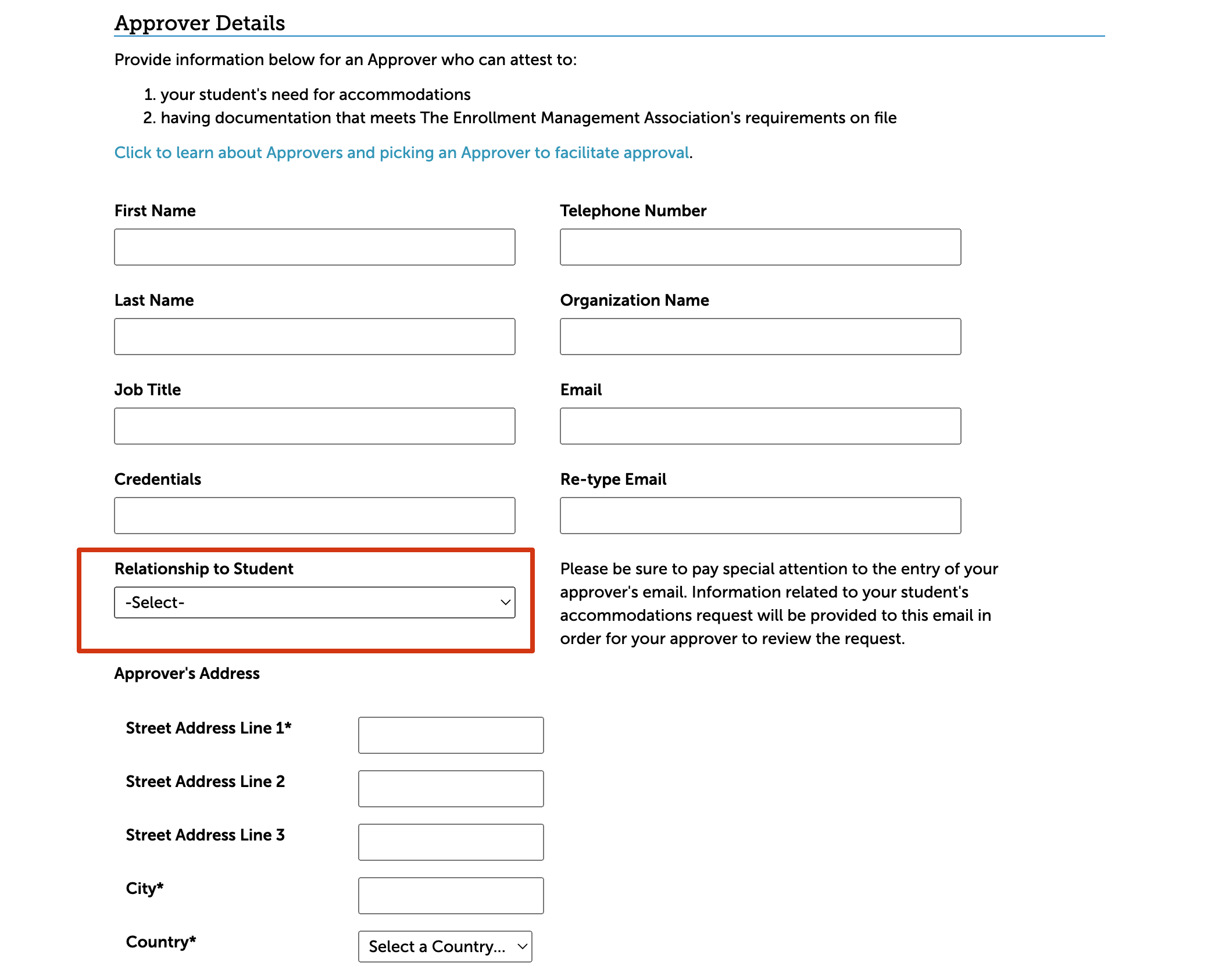Focus the Job Title field

coord(315,426)
